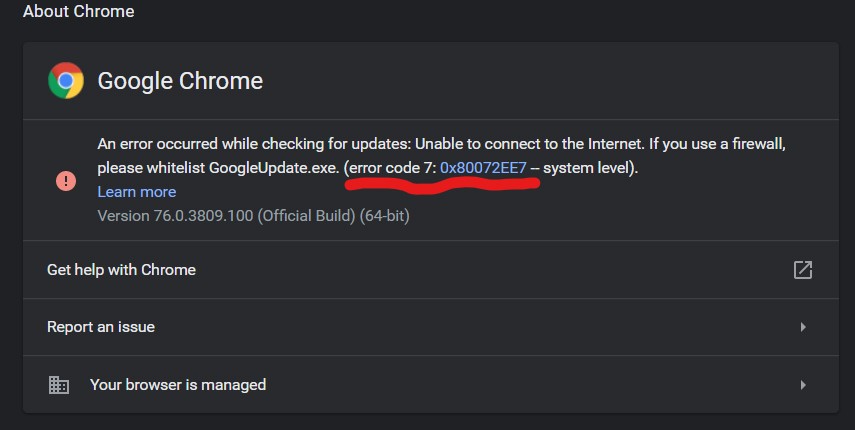Click the About Chrome page heading

coord(78,12)
